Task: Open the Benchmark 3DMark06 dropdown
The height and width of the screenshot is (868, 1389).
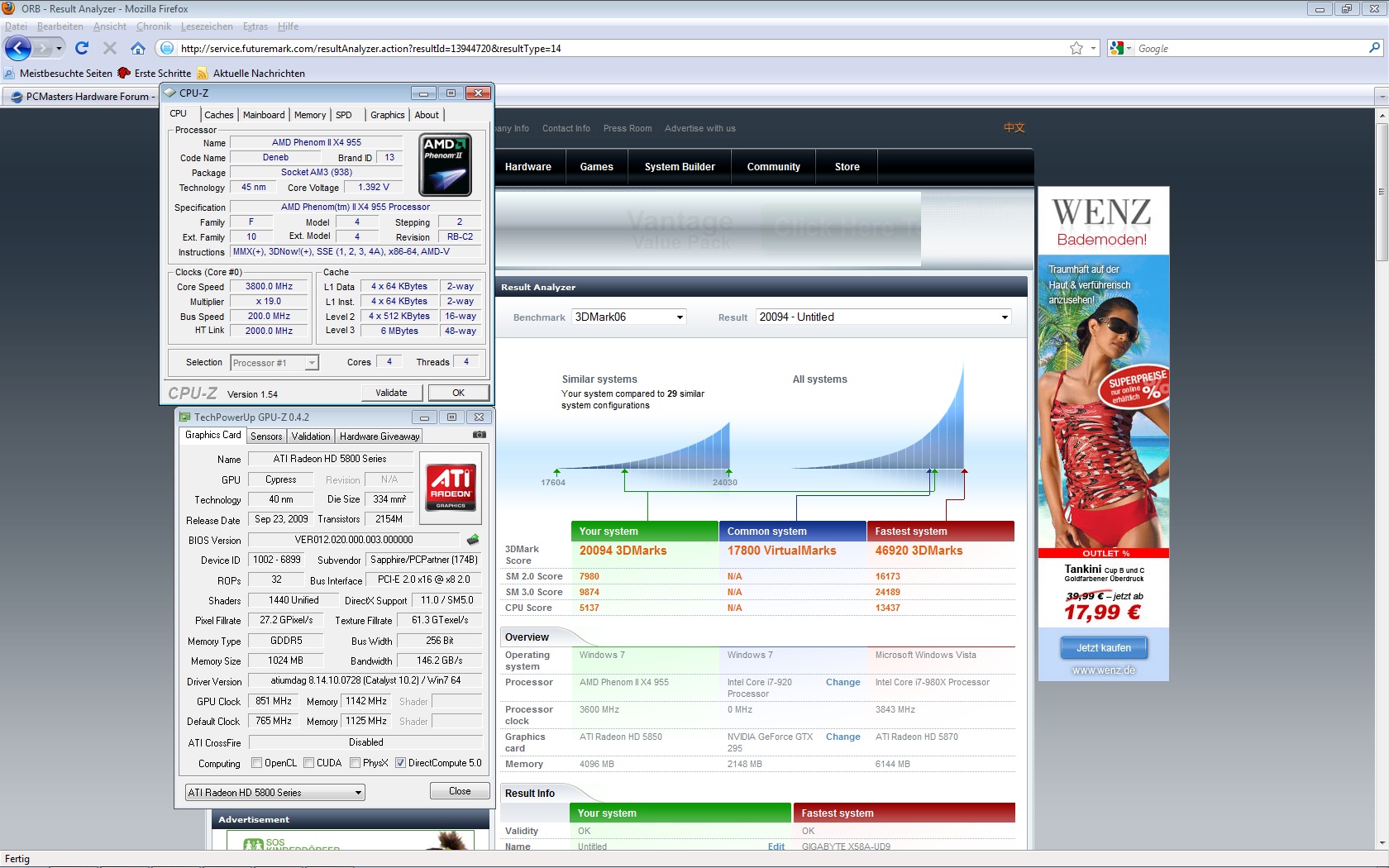Action: point(630,317)
